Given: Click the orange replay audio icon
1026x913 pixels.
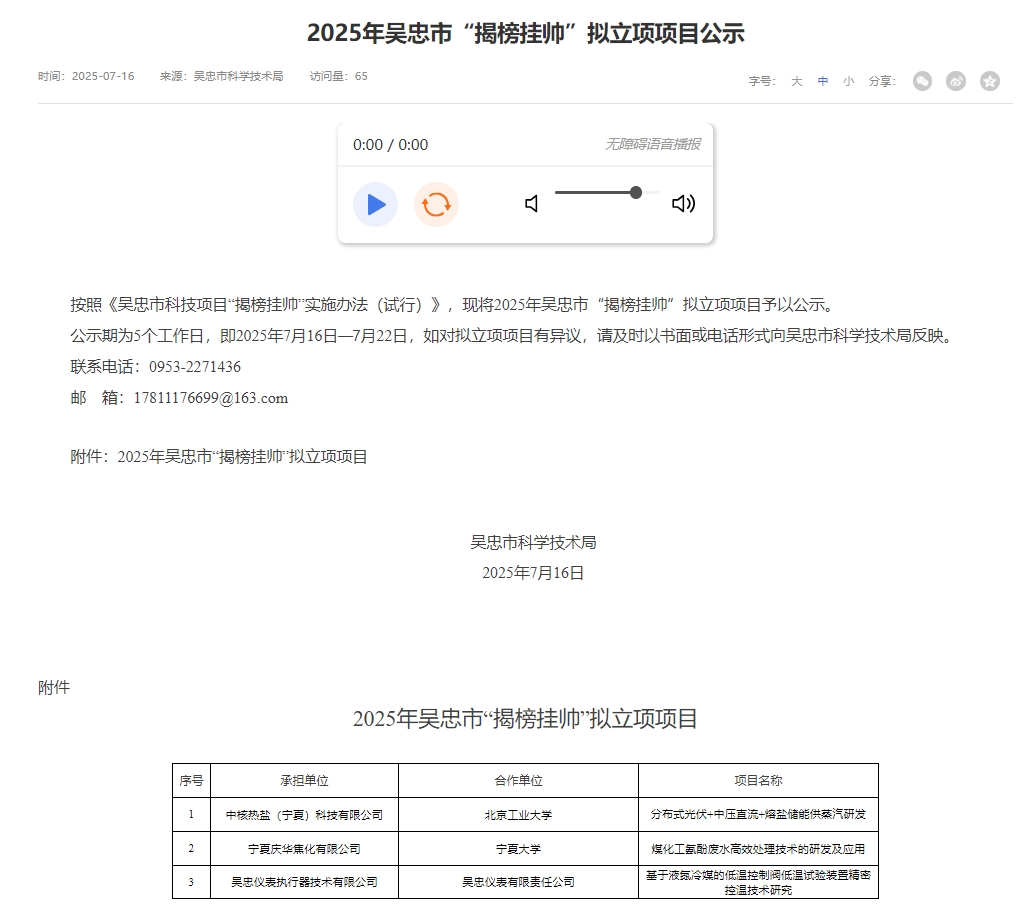Looking at the screenshot, I should click(436, 205).
